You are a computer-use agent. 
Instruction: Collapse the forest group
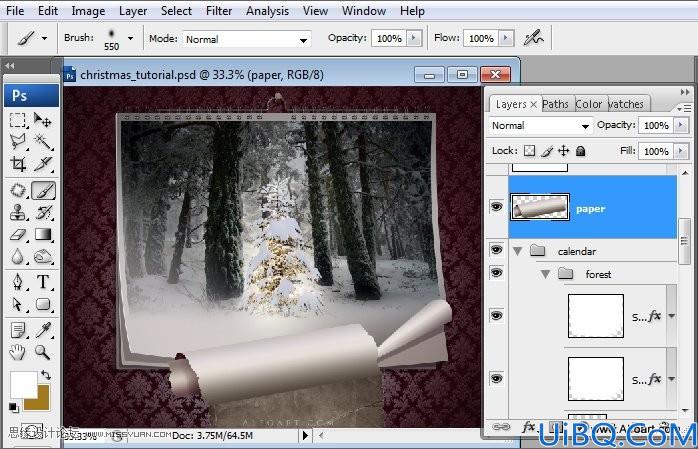(545, 274)
